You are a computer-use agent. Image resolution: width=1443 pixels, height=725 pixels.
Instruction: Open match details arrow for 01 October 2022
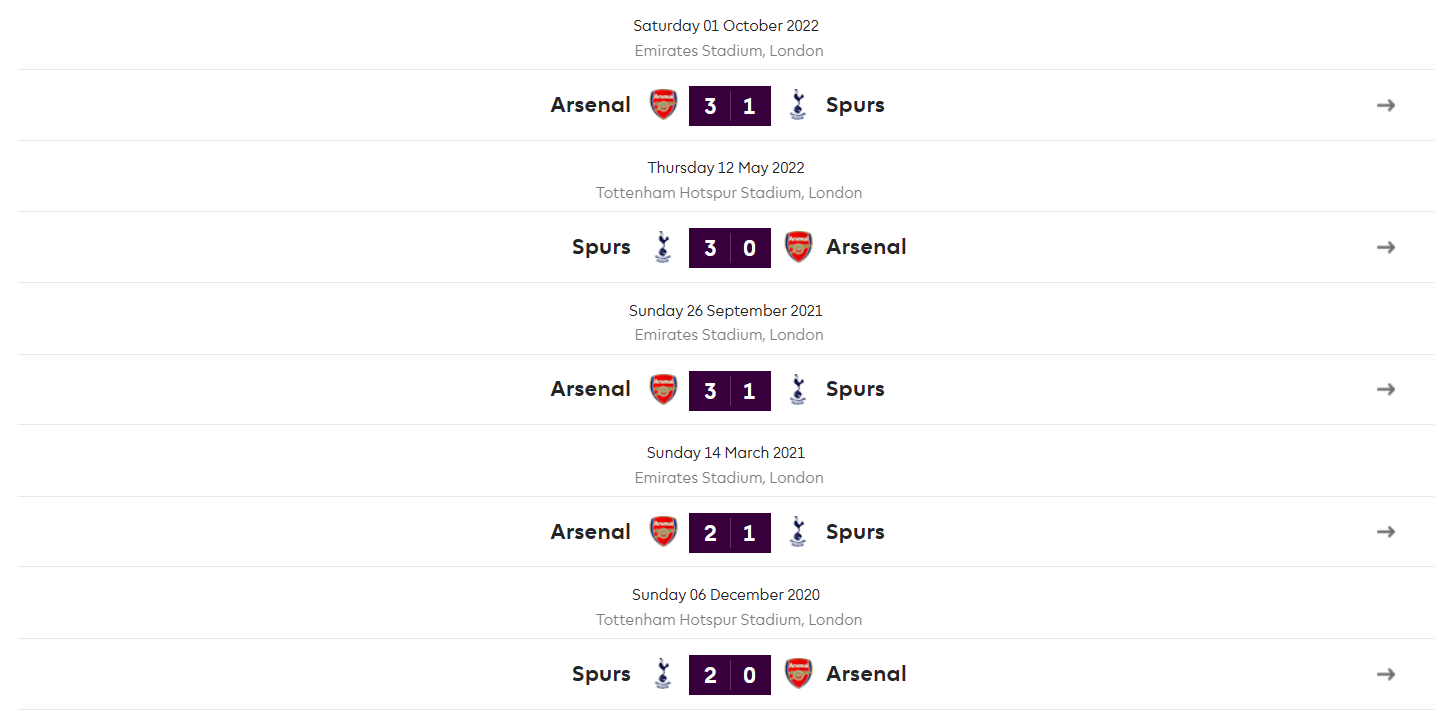pyautogui.click(x=1386, y=105)
